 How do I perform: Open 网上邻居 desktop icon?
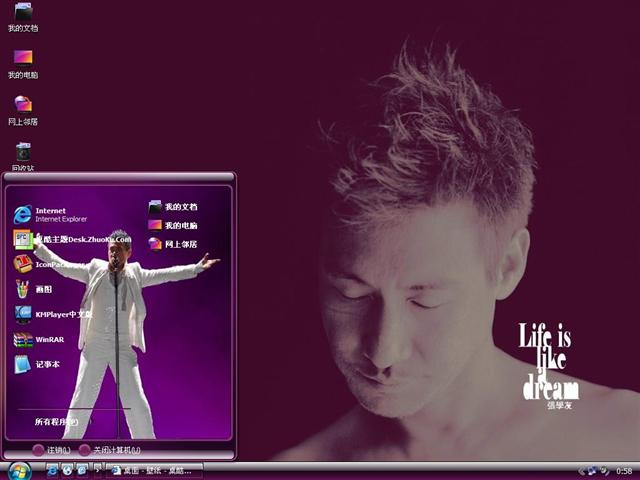(23, 111)
